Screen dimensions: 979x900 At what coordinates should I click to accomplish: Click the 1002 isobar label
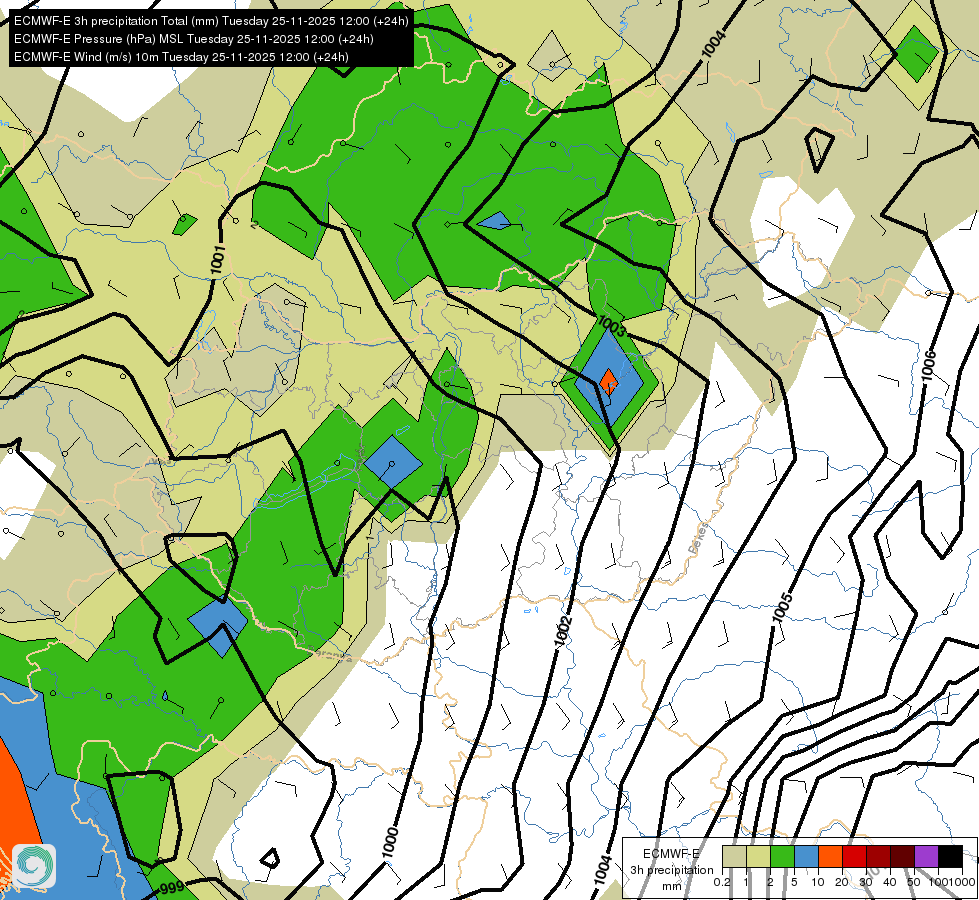click(x=563, y=631)
